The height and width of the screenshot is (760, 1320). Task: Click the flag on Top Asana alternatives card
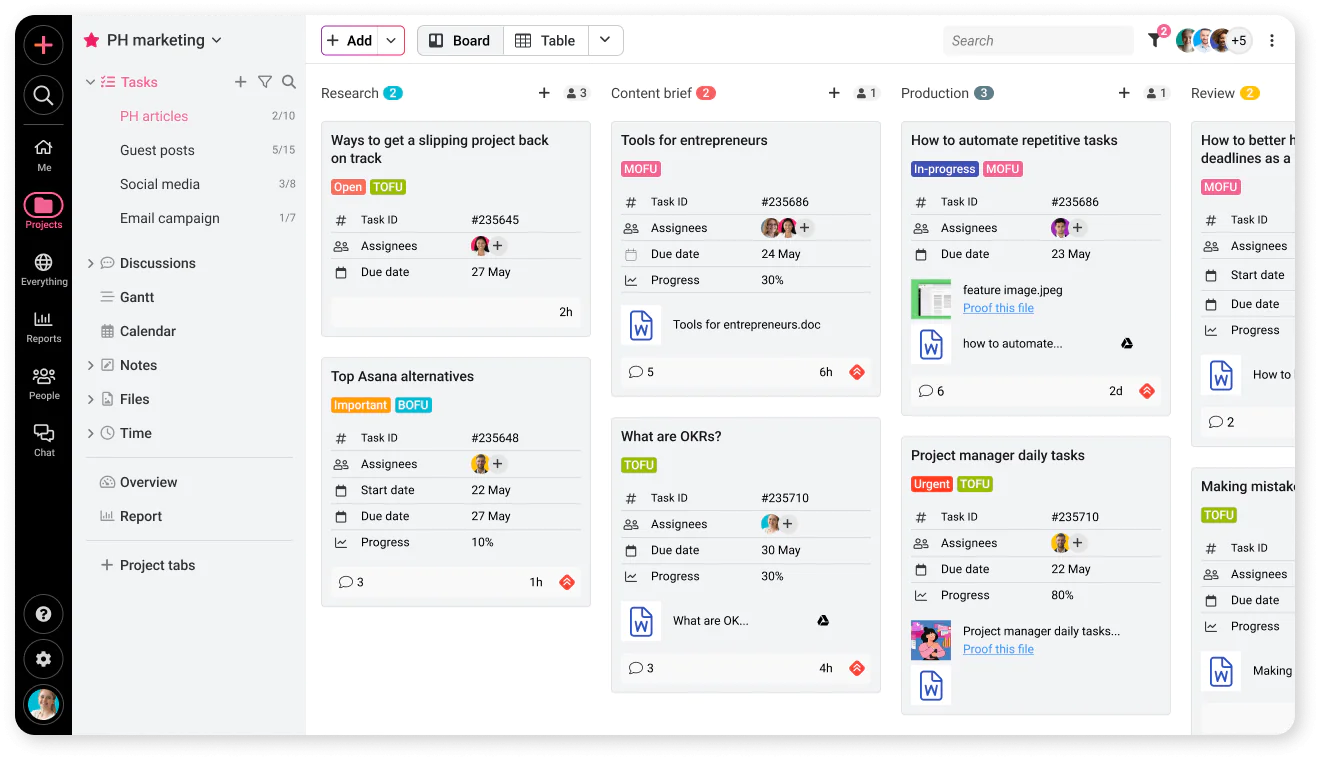(x=568, y=581)
